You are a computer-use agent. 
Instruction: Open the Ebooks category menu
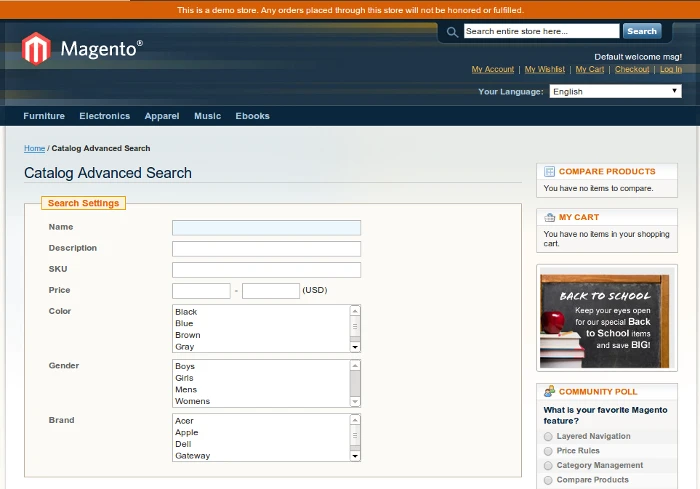click(252, 116)
